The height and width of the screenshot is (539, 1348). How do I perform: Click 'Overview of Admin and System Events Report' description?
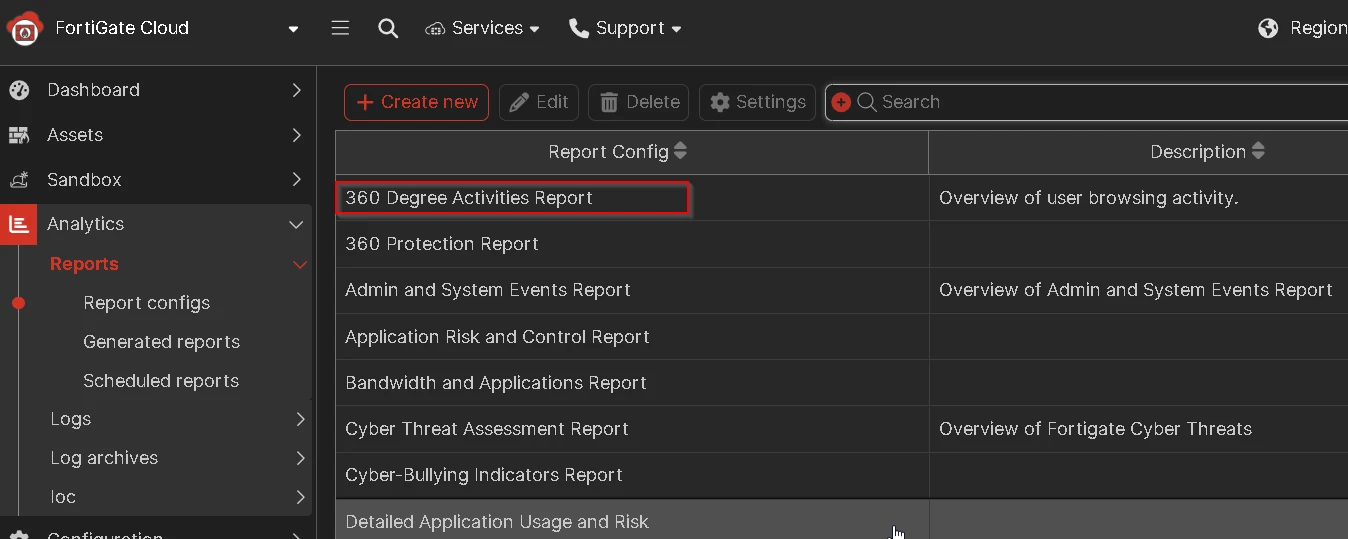(x=1136, y=290)
